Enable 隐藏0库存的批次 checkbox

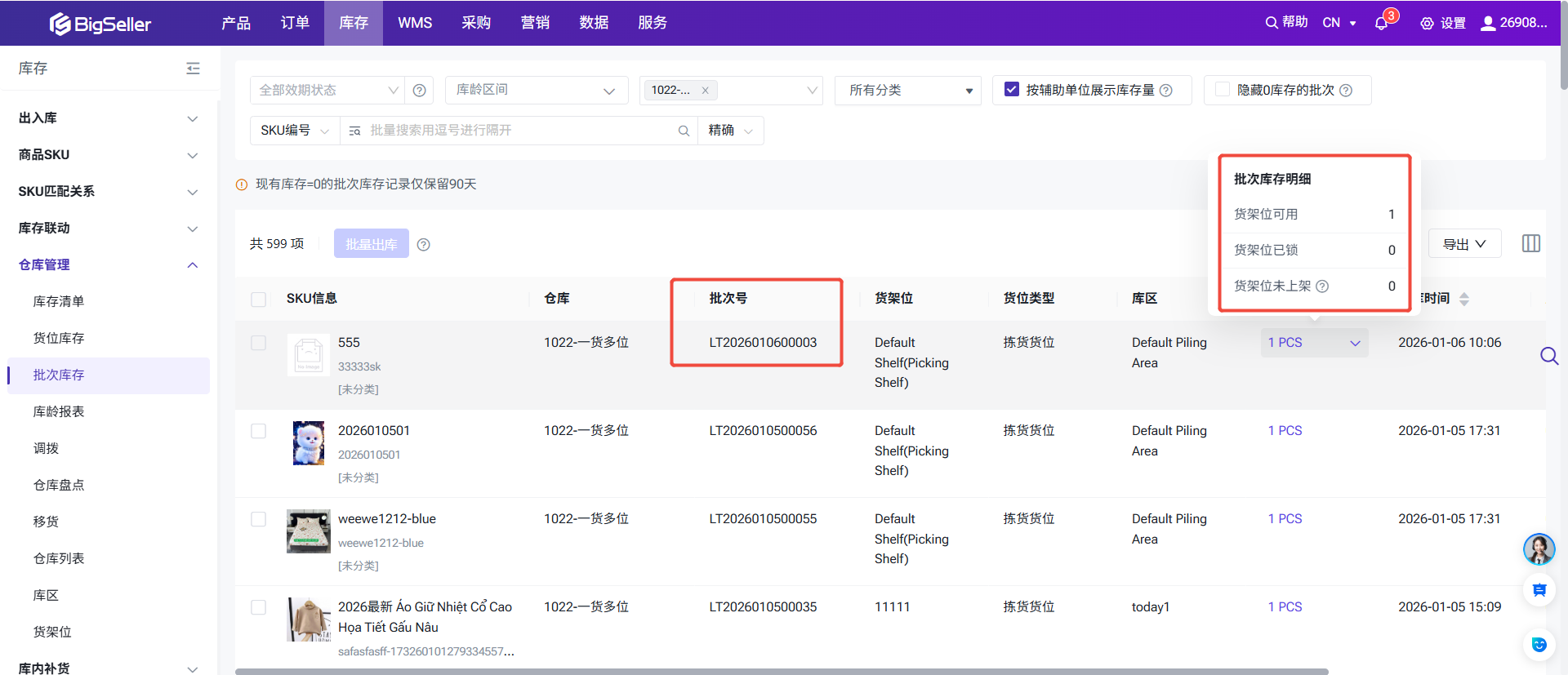click(1223, 90)
